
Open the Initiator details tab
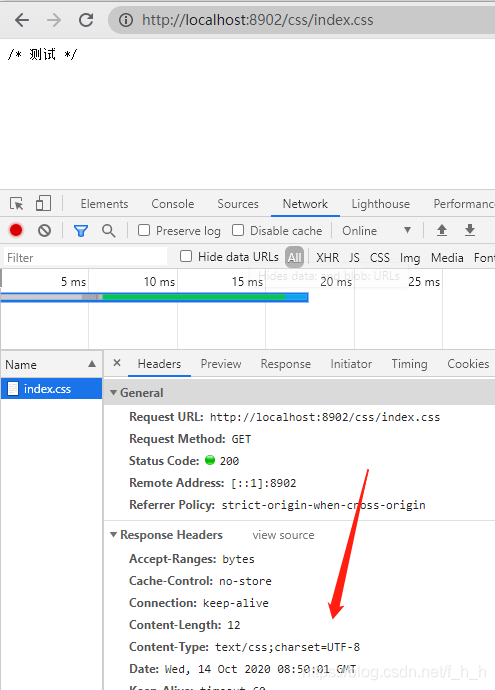pos(351,364)
